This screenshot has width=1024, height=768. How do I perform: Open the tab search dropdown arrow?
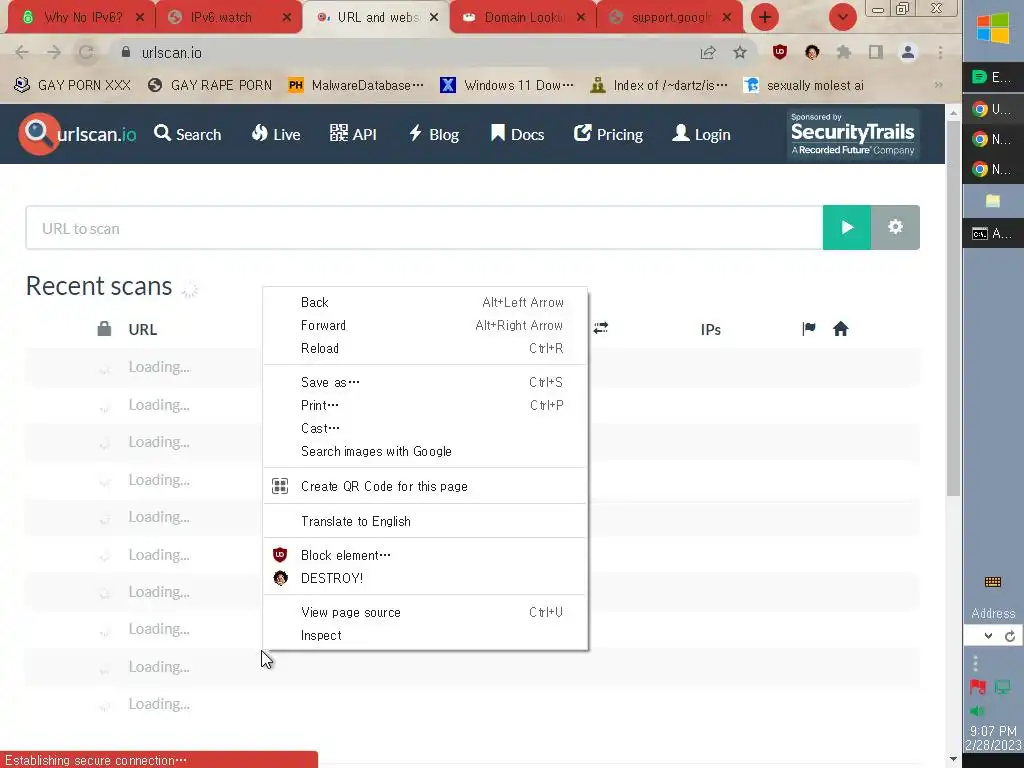pyautogui.click(x=842, y=17)
